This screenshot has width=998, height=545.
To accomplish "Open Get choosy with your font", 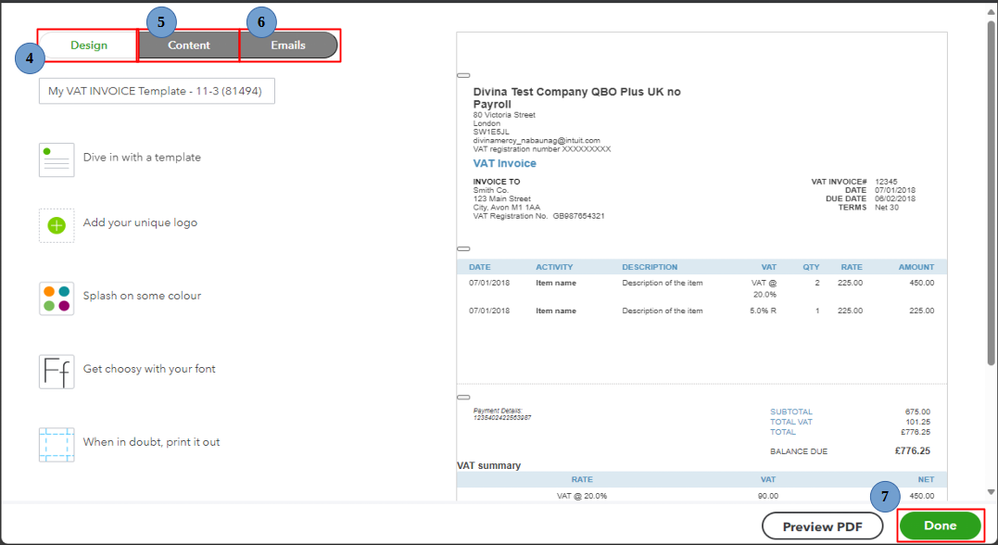I will 149,369.
